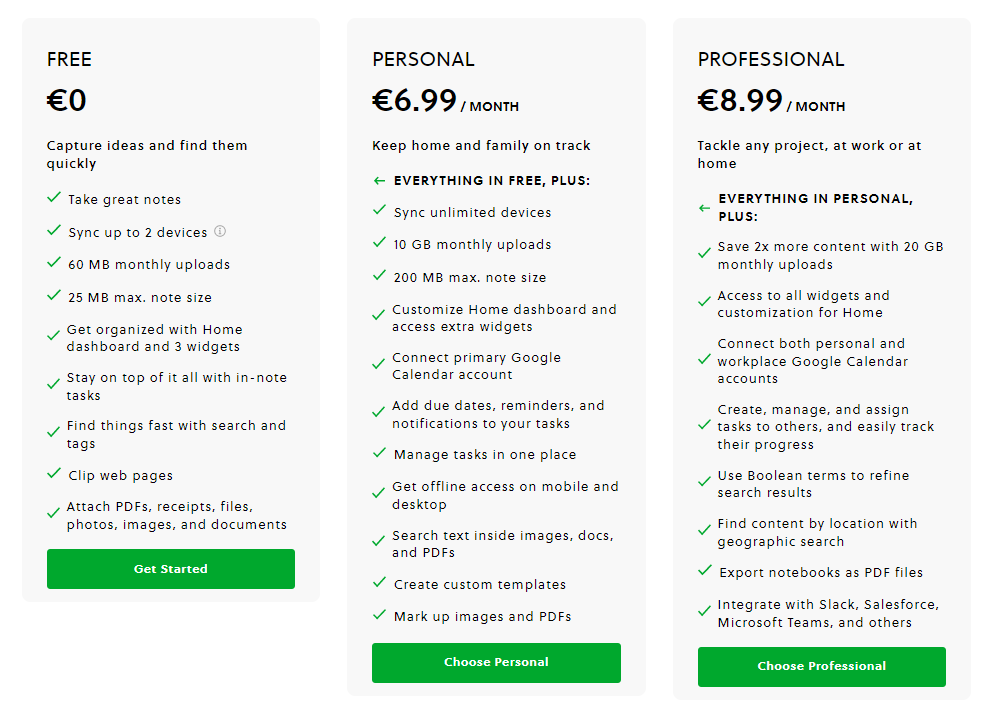Click the 'Manage tasks in one place' feature
The height and width of the screenshot is (718, 993).
coord(485,454)
